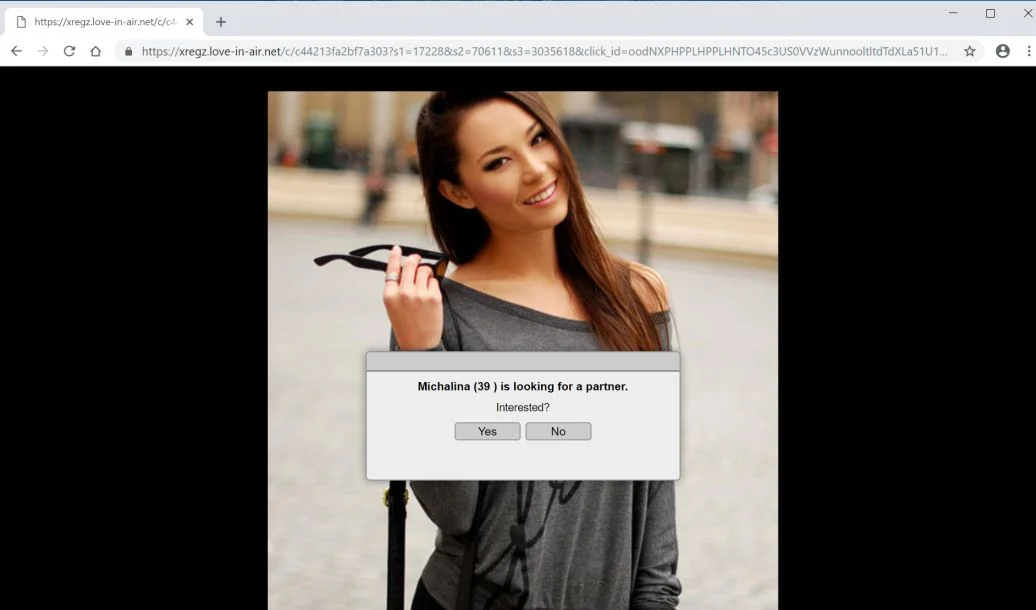
Task: Maximize the browser window
Action: (x=990, y=13)
